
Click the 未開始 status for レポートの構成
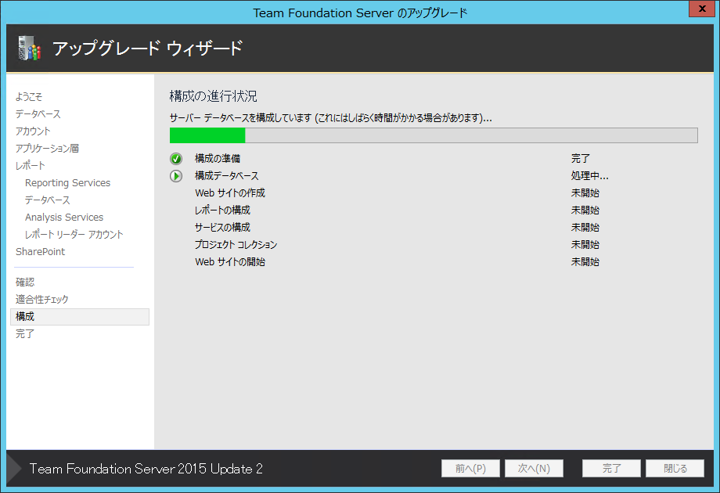coord(585,210)
